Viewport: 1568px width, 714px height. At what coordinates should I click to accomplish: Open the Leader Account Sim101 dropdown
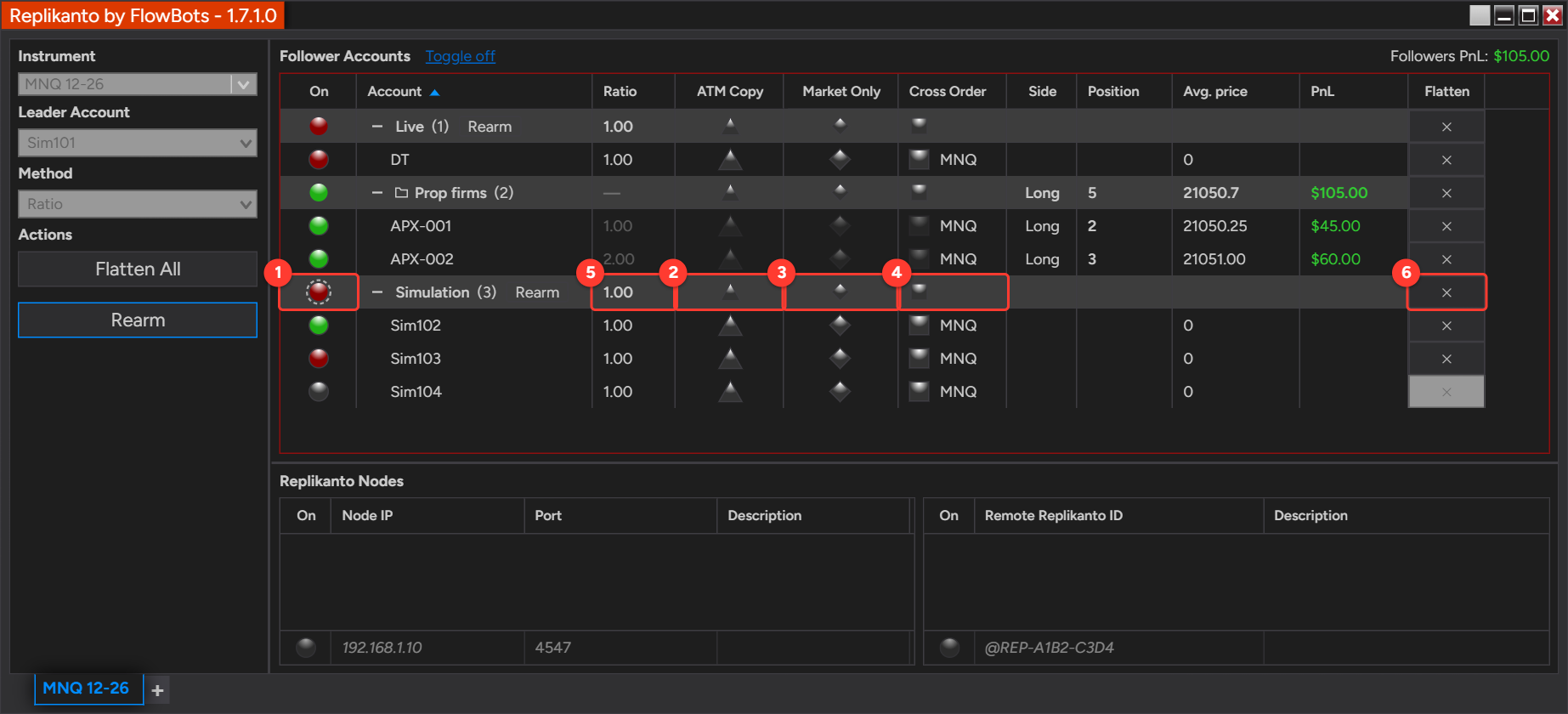[x=138, y=143]
